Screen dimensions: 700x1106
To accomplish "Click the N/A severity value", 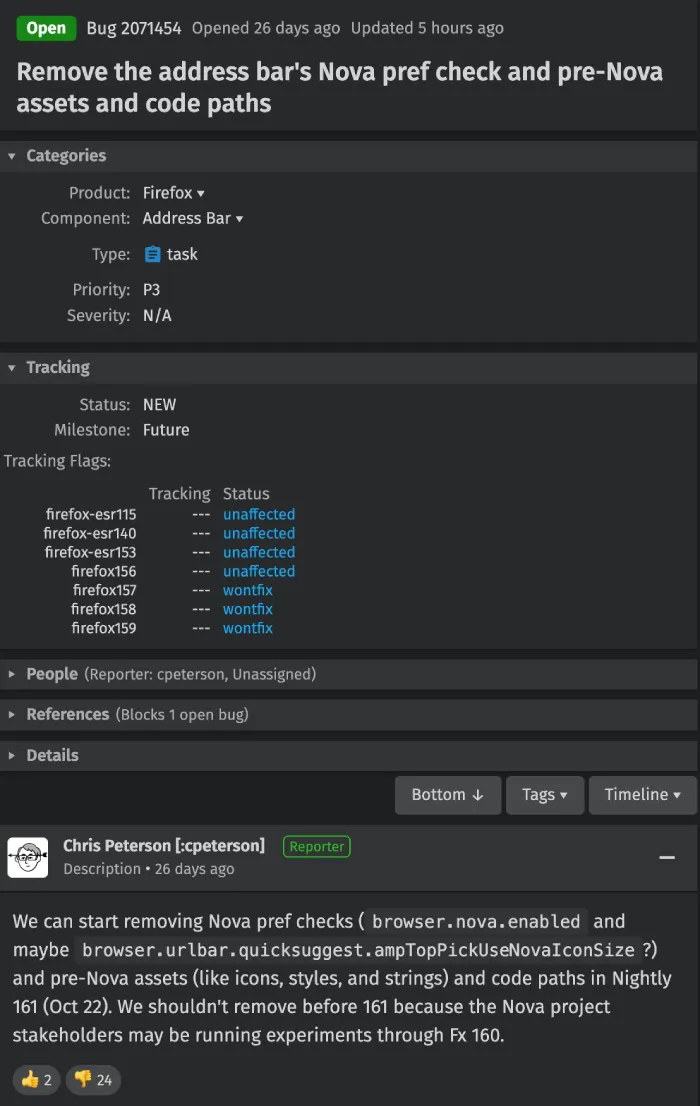I will coord(157,315).
